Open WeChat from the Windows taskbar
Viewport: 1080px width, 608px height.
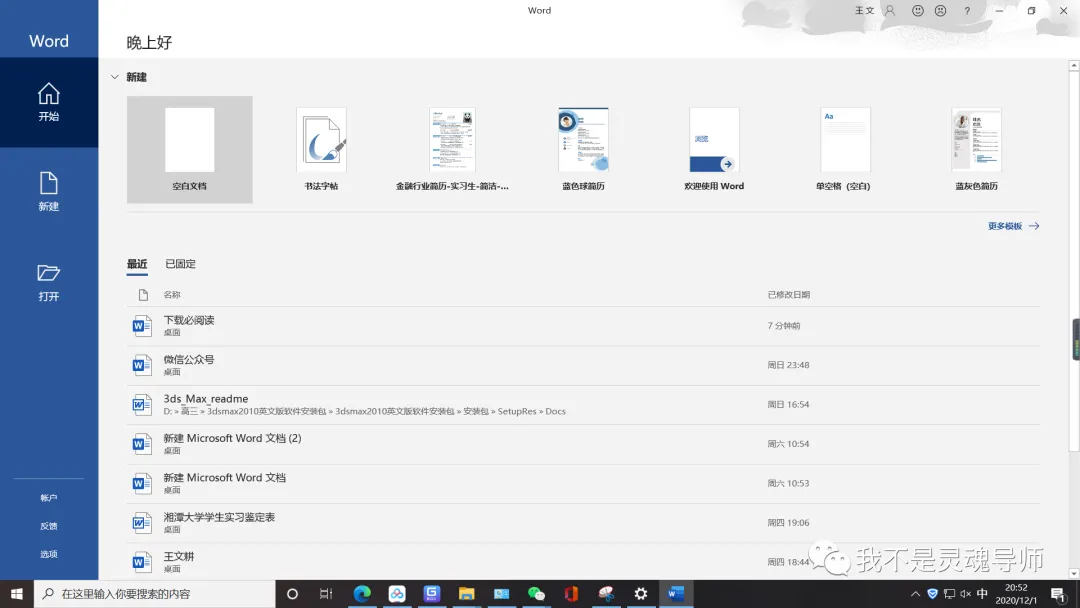pyautogui.click(x=536, y=594)
